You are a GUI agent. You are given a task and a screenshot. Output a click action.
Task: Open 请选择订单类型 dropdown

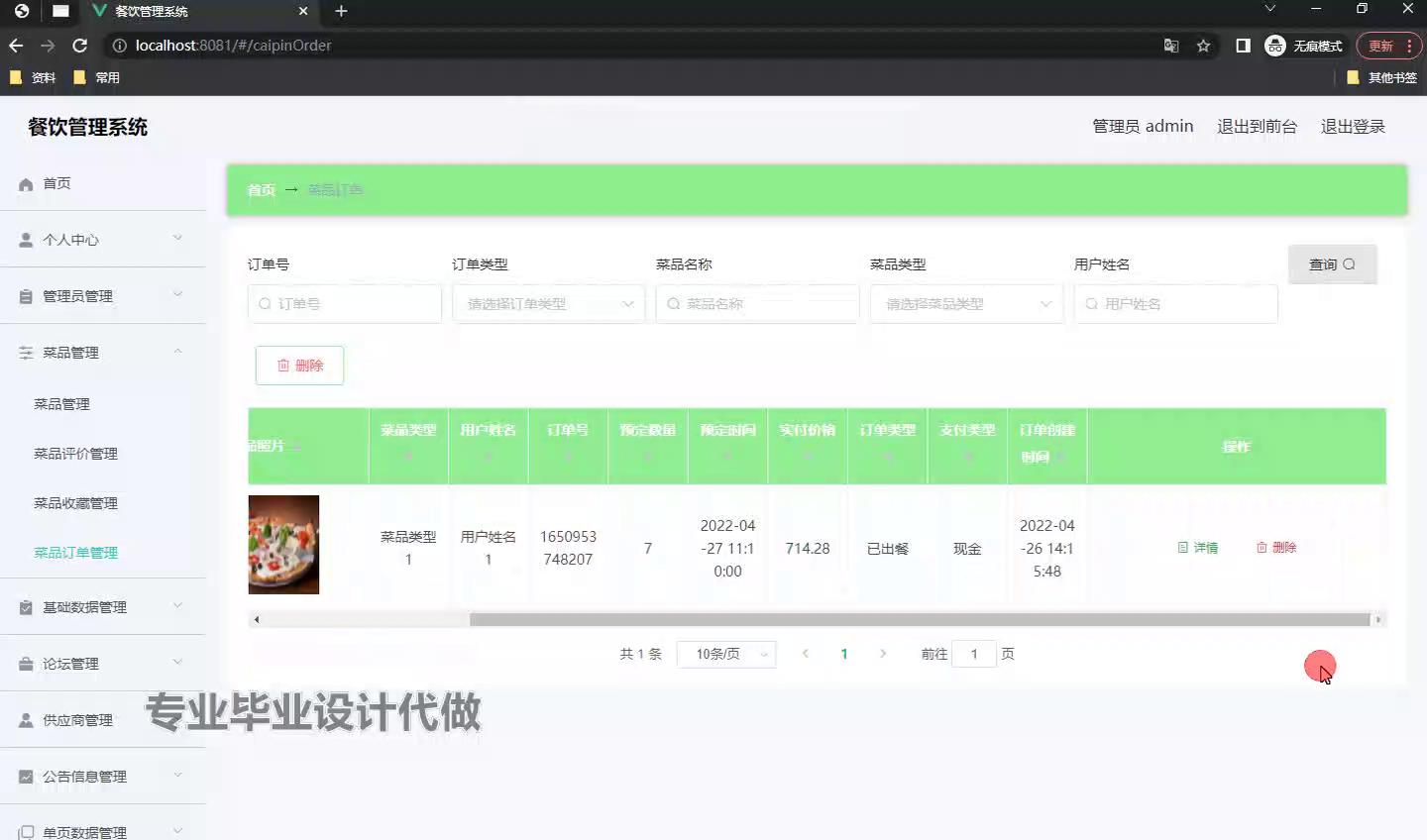tap(548, 304)
